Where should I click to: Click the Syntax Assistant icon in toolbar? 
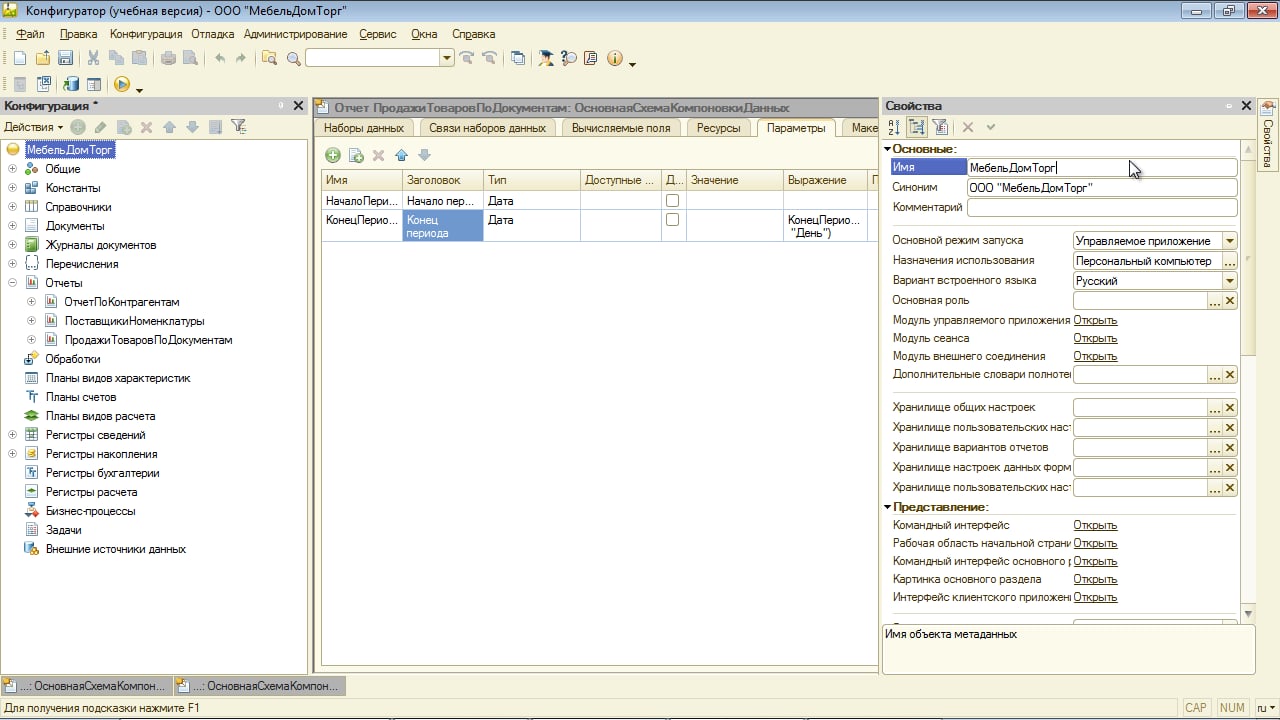(x=546, y=59)
